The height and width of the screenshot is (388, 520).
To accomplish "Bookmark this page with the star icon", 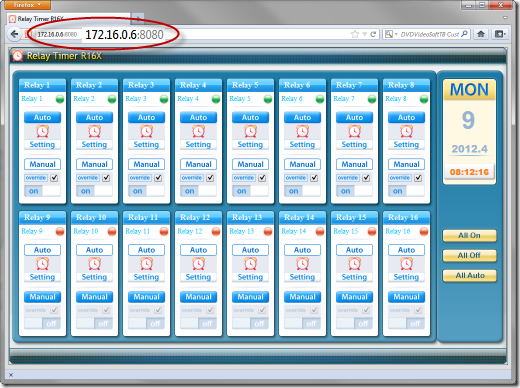I will tap(355, 34).
